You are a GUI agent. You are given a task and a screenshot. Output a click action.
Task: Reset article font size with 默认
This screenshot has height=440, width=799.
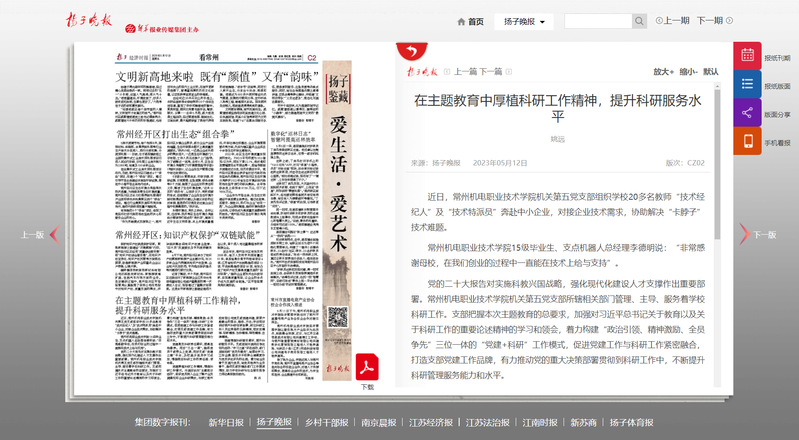(710, 72)
